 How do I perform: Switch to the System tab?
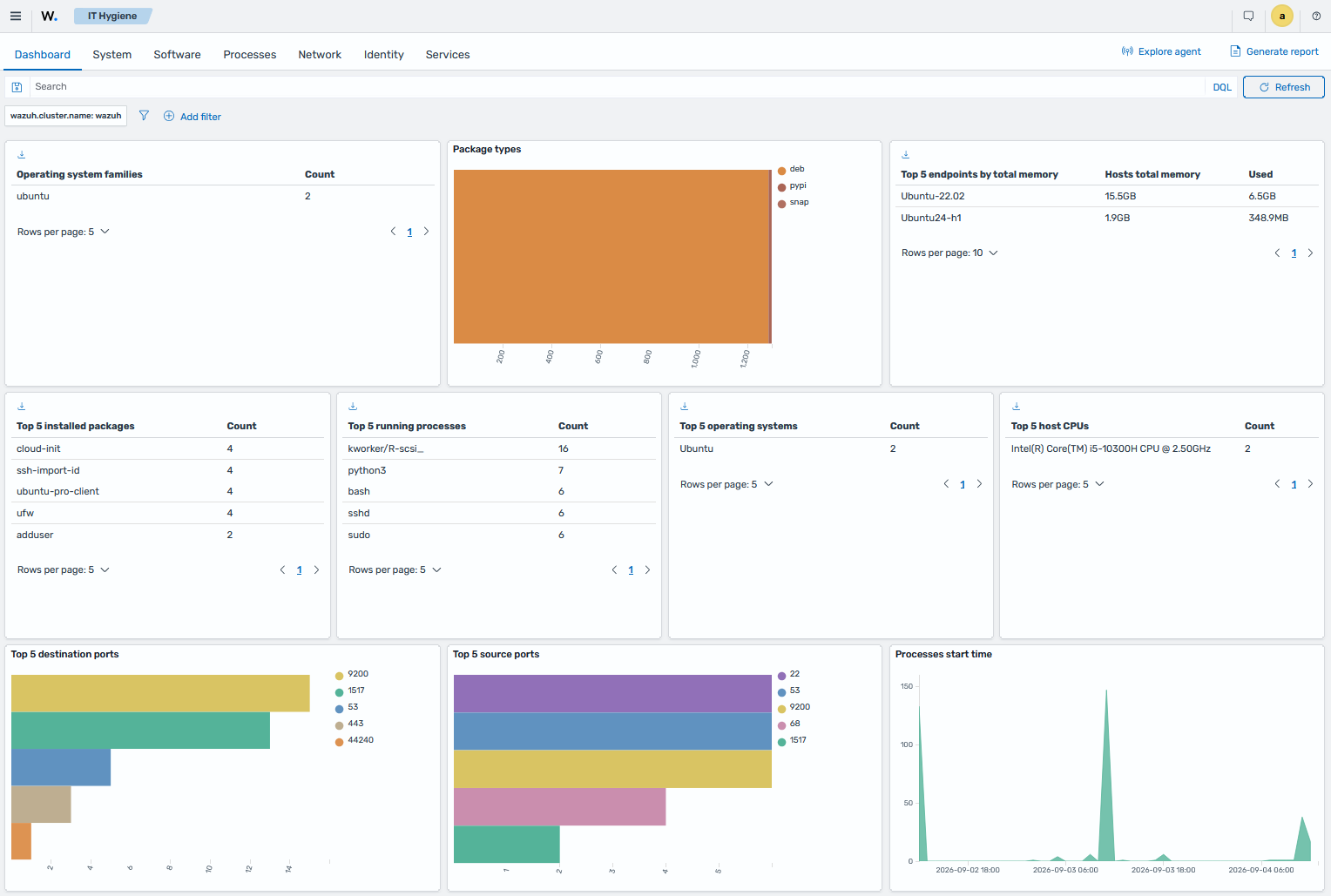(112, 54)
